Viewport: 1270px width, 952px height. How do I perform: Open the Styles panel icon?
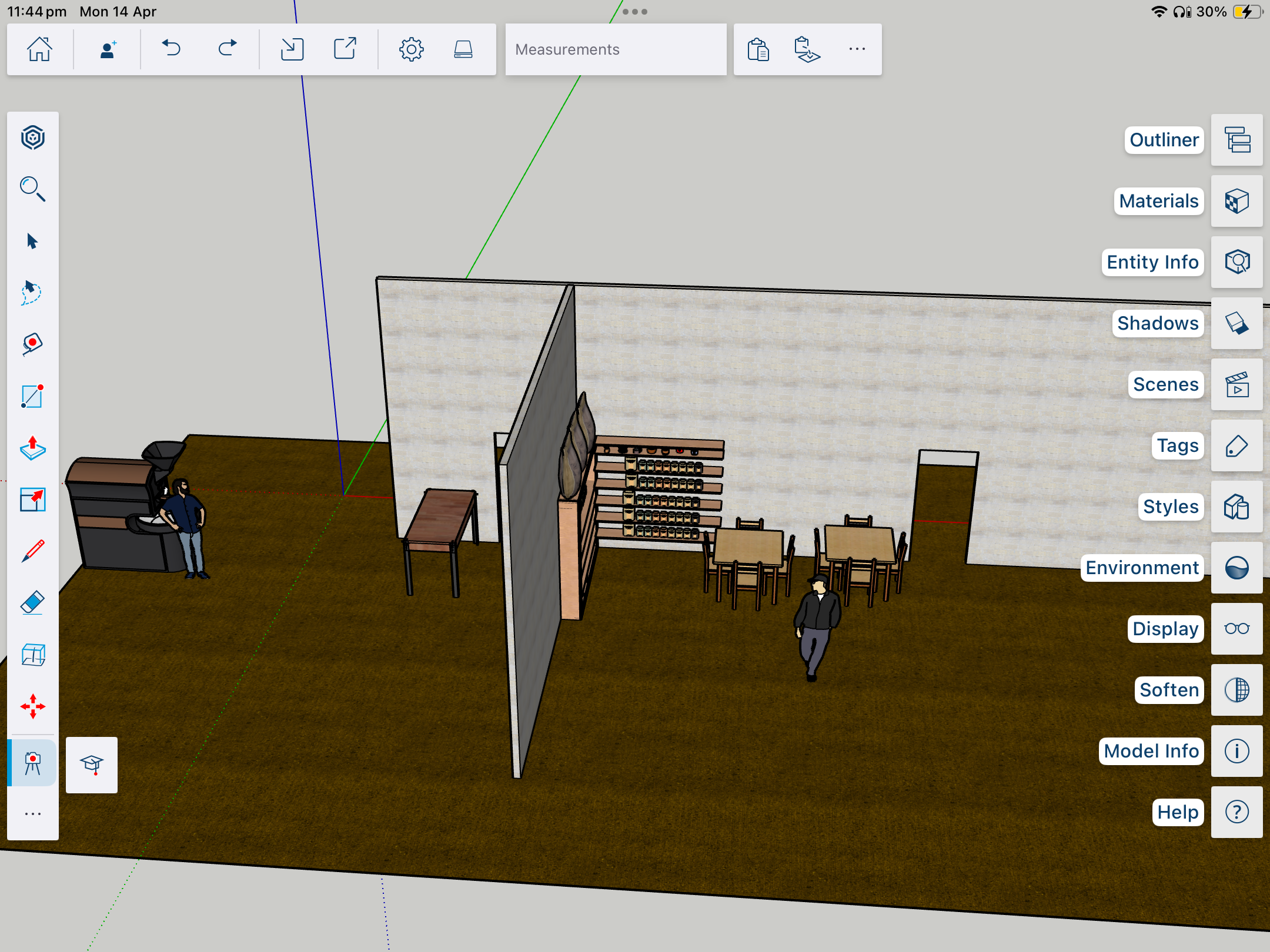(x=1236, y=507)
